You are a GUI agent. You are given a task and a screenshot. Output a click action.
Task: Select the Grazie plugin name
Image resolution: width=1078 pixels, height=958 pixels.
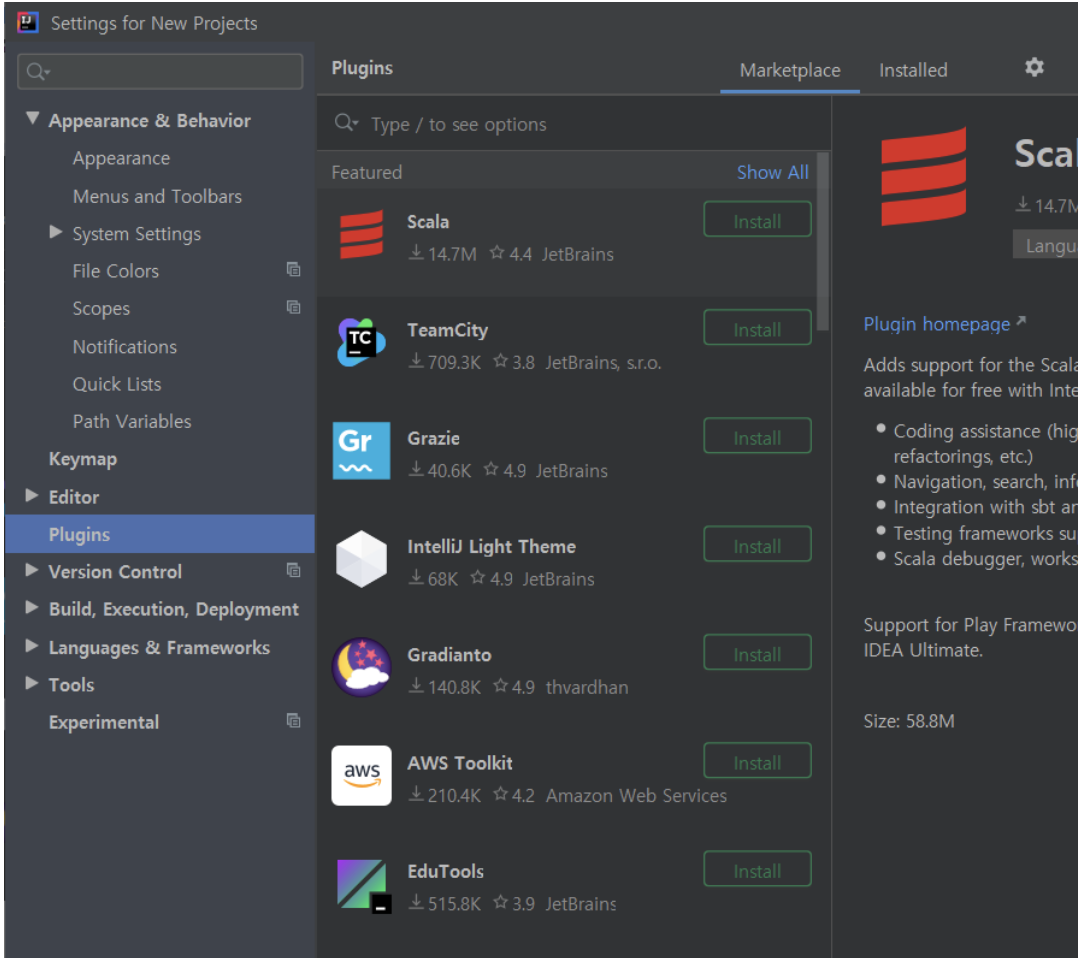click(x=433, y=438)
